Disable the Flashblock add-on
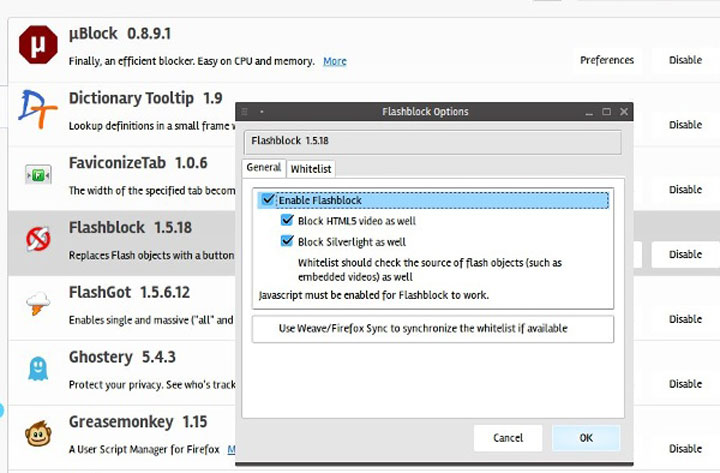The height and width of the screenshot is (473, 720). pos(685,254)
